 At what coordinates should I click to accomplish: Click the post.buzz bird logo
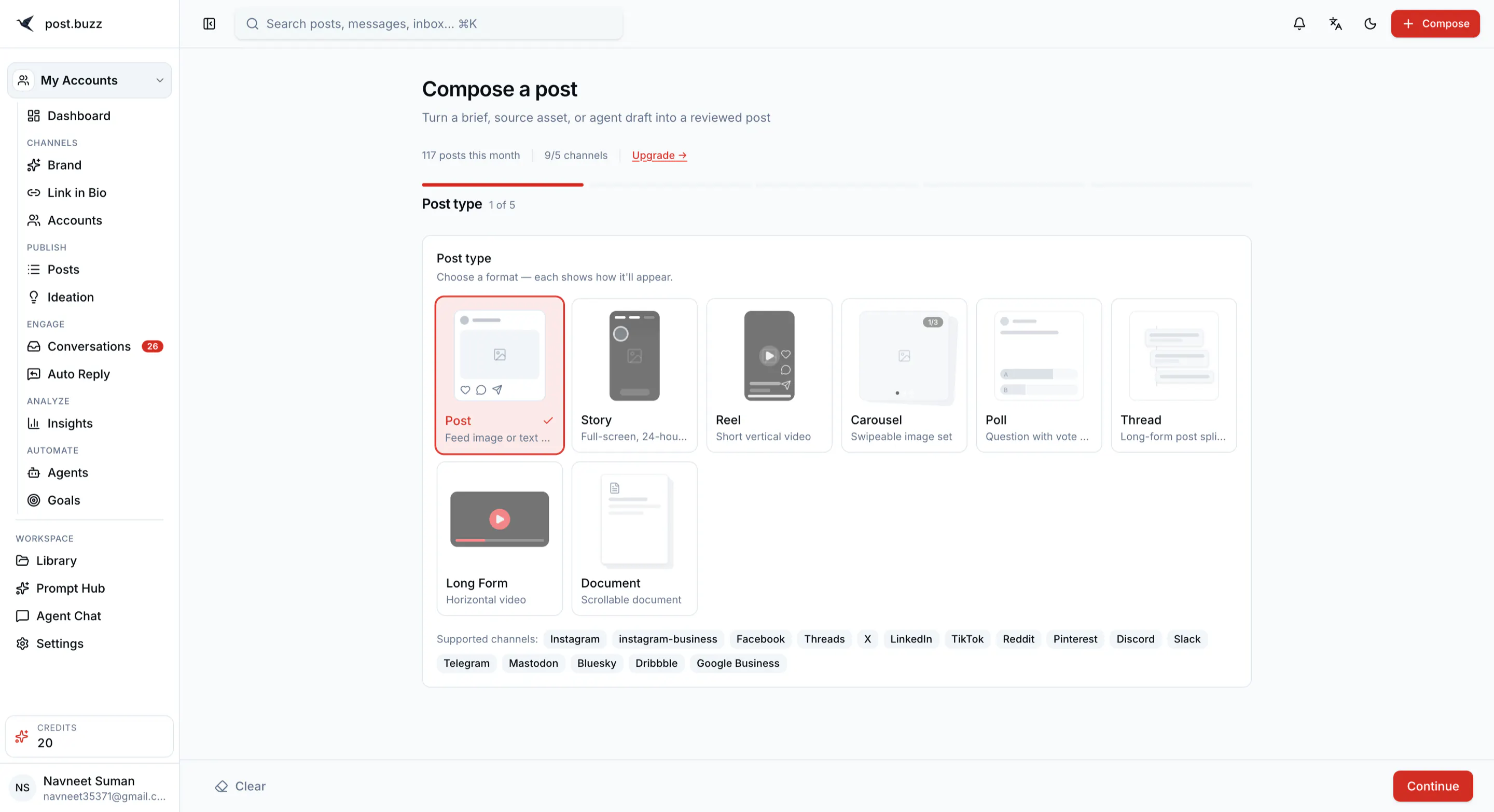[25, 23]
